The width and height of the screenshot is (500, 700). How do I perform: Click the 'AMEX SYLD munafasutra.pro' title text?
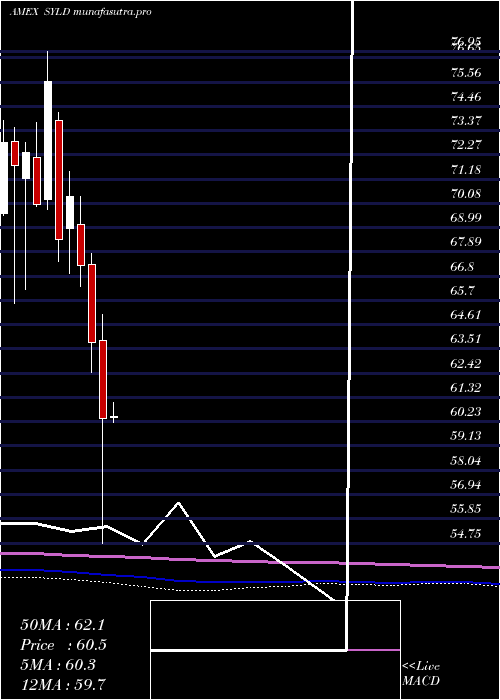80,12
